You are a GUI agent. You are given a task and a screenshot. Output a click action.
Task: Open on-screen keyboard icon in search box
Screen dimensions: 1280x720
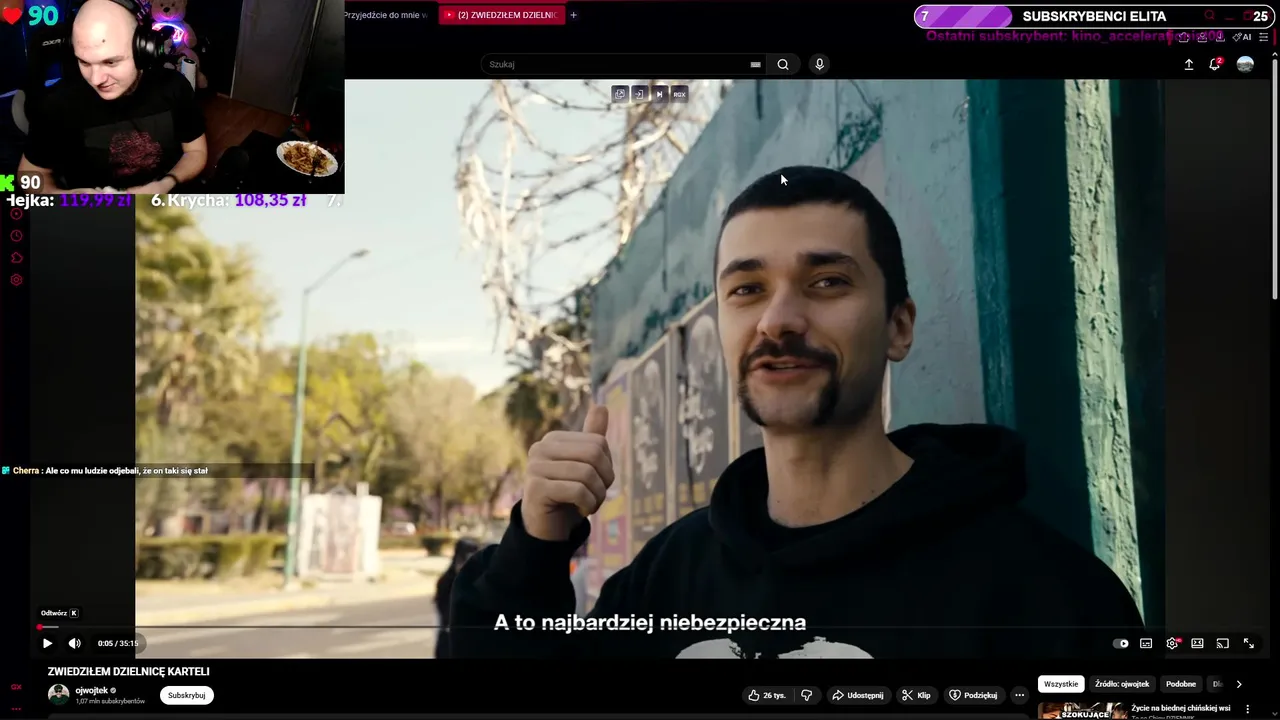(755, 64)
